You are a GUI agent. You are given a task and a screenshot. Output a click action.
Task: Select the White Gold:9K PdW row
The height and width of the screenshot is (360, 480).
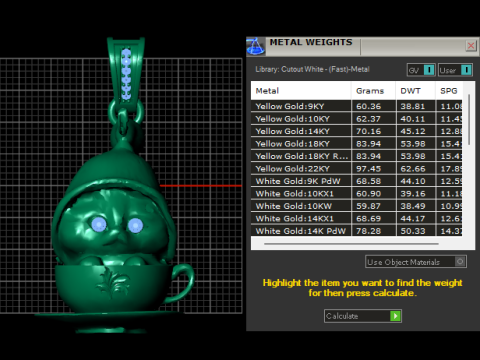(x=356, y=181)
